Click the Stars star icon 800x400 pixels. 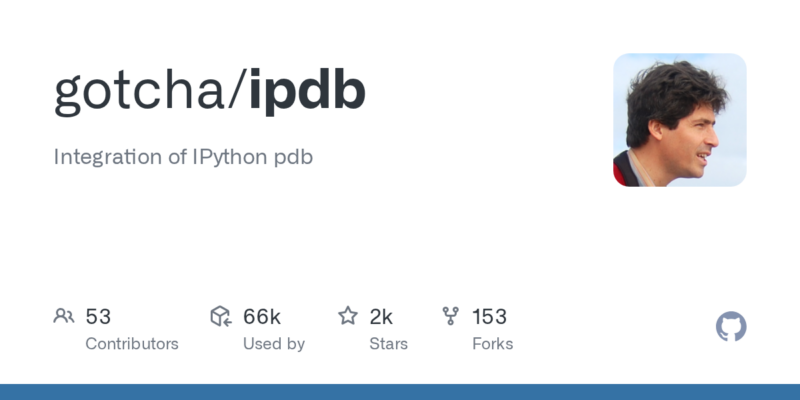pos(348,317)
